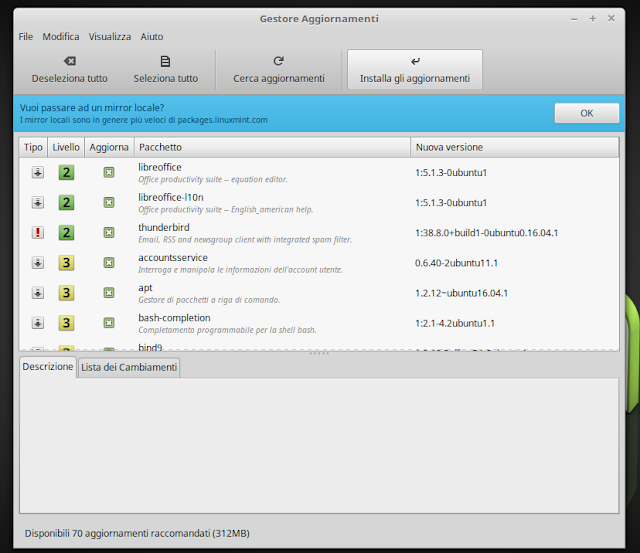Uncheck the accountsservice update checkbox
Viewport: 640px width, 553px height.
point(109,263)
